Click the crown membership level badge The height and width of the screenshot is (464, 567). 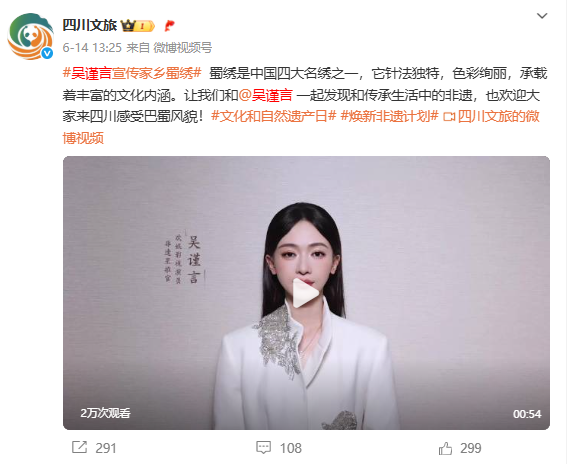click(x=137, y=26)
